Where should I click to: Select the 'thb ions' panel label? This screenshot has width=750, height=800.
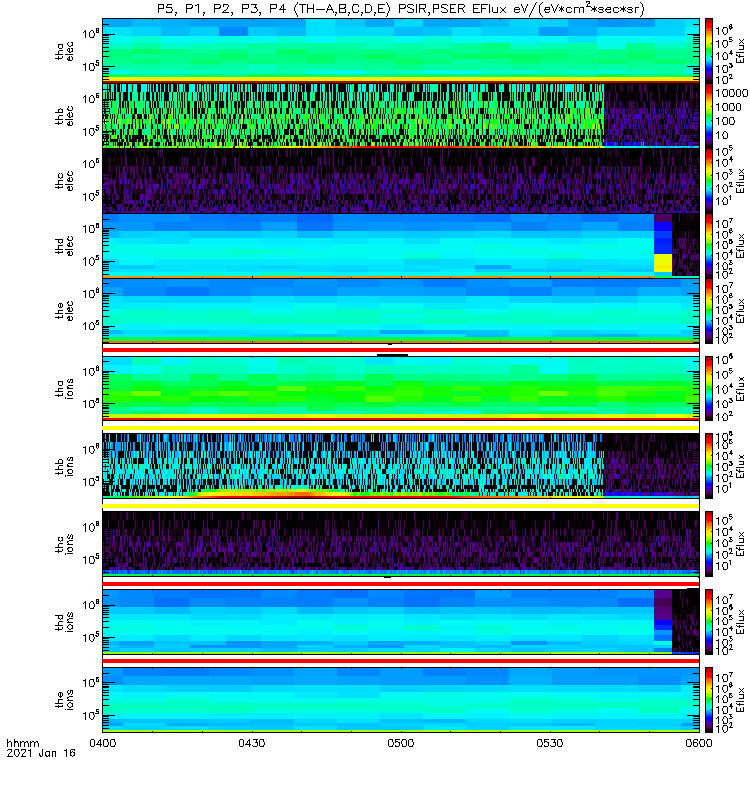click(64, 466)
